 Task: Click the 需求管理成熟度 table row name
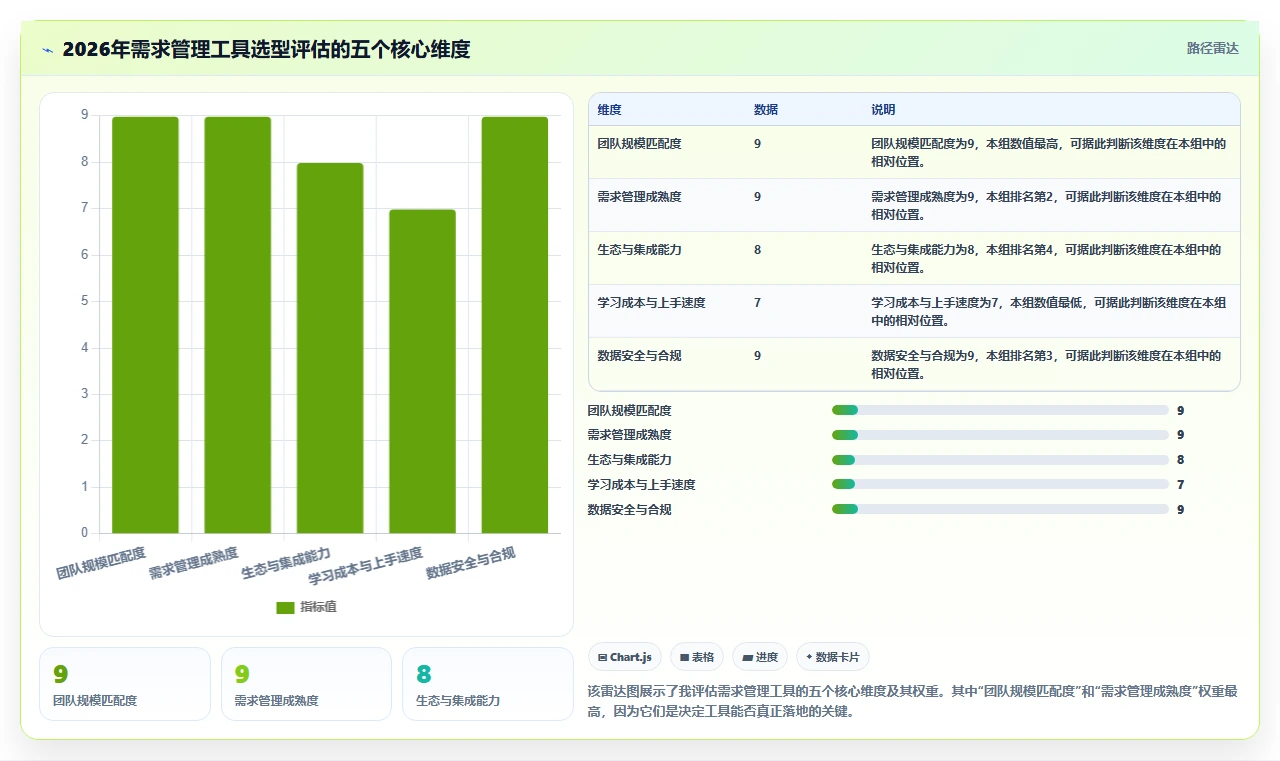coord(640,197)
